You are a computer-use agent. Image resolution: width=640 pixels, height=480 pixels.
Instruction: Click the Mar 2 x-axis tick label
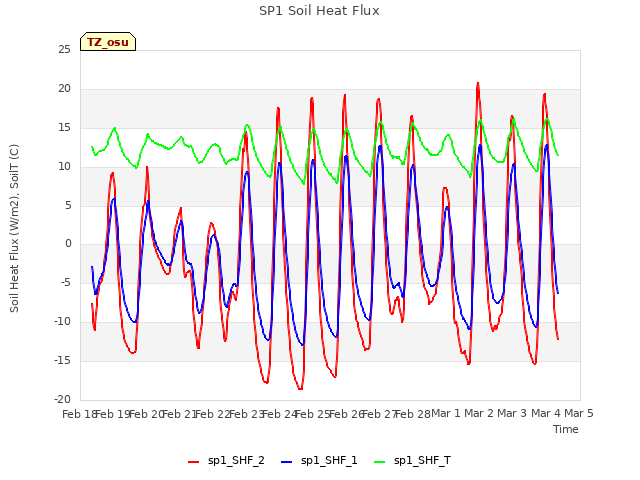coord(479,413)
